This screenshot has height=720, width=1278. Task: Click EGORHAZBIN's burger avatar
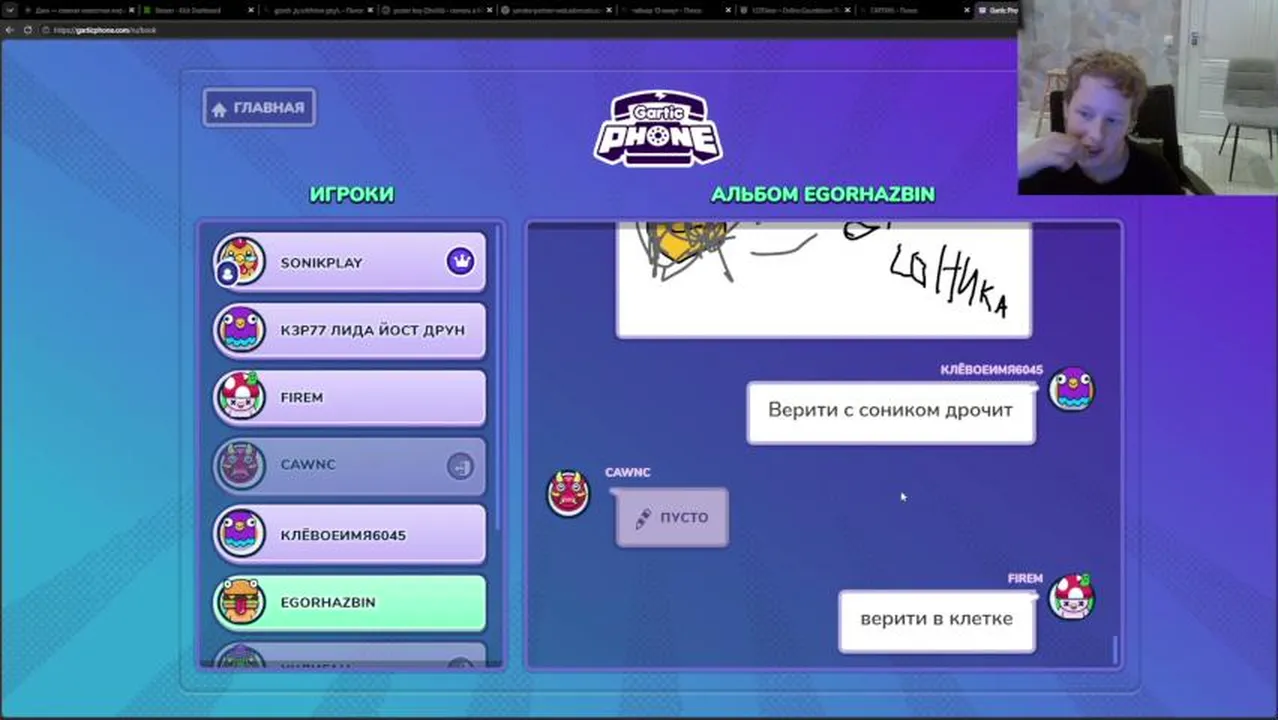pos(240,602)
